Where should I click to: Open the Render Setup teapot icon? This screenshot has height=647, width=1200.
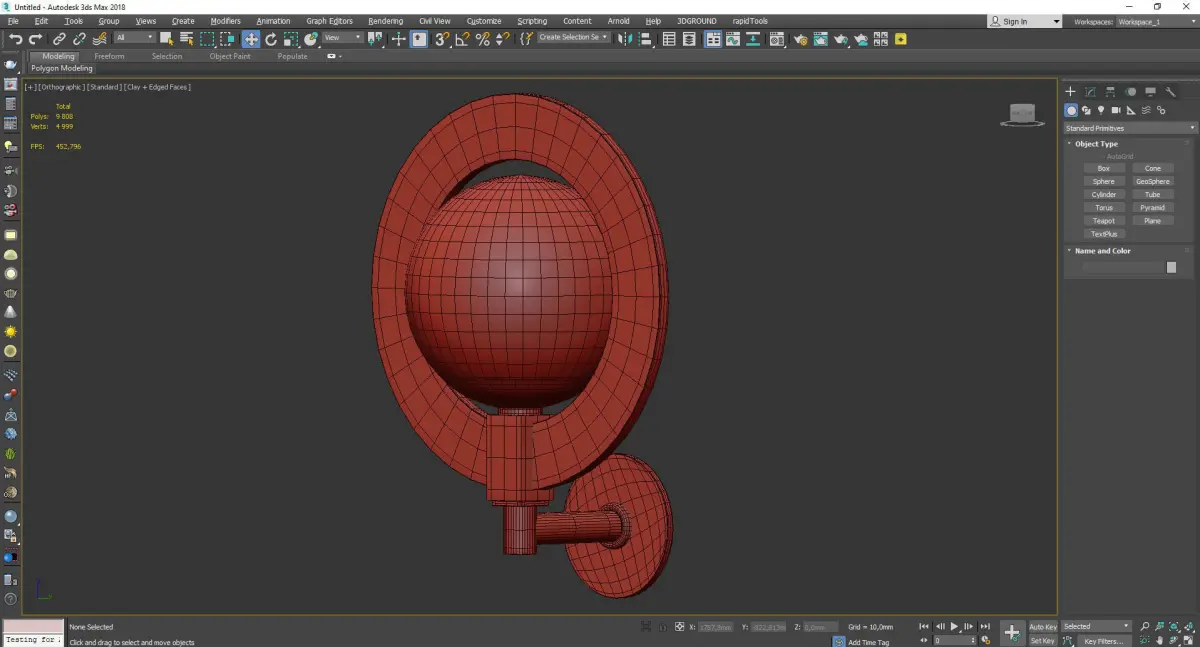801,39
